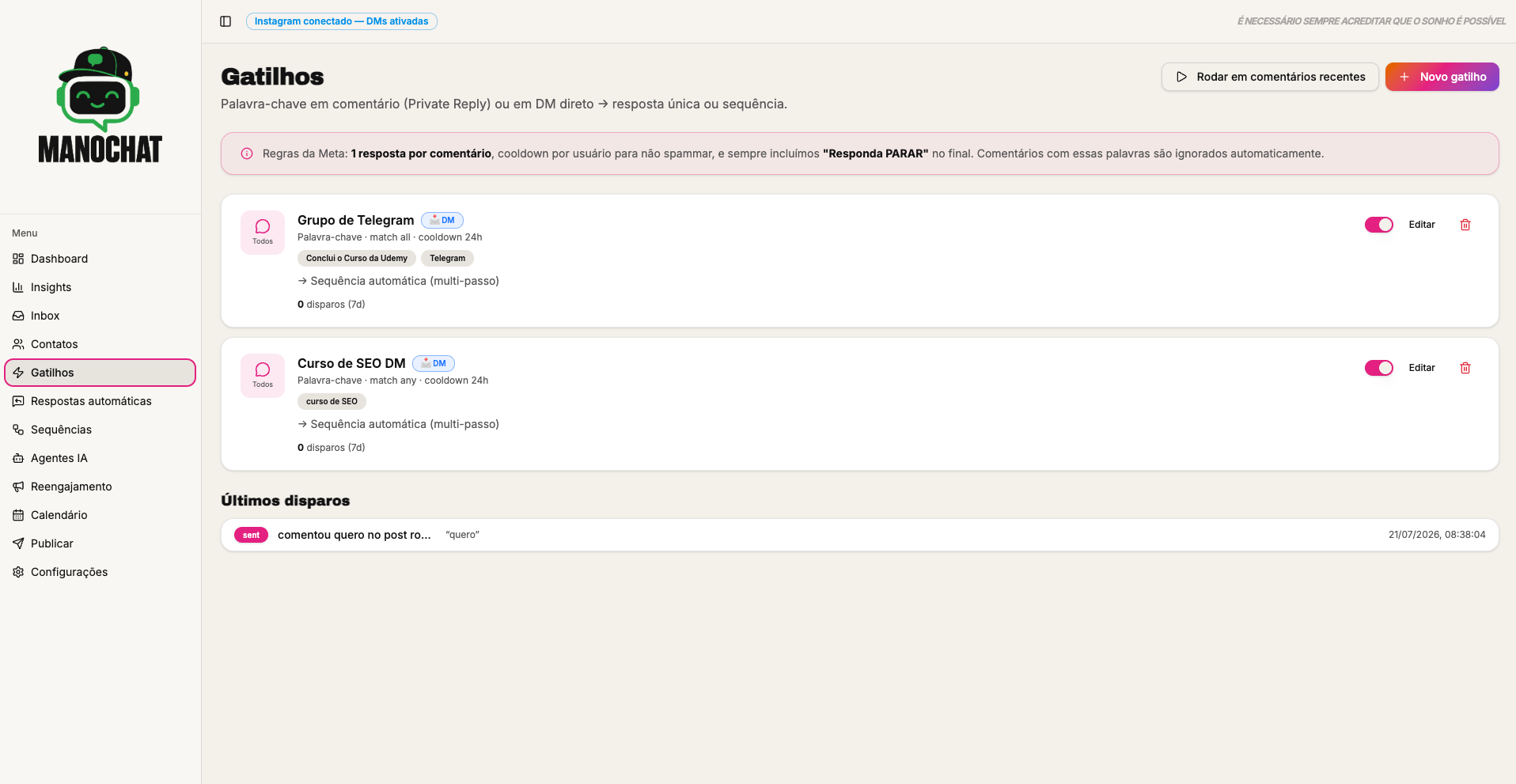Viewport: 1516px width, 784px height.
Task: Create a Novo gatilho
Action: pyautogui.click(x=1442, y=77)
